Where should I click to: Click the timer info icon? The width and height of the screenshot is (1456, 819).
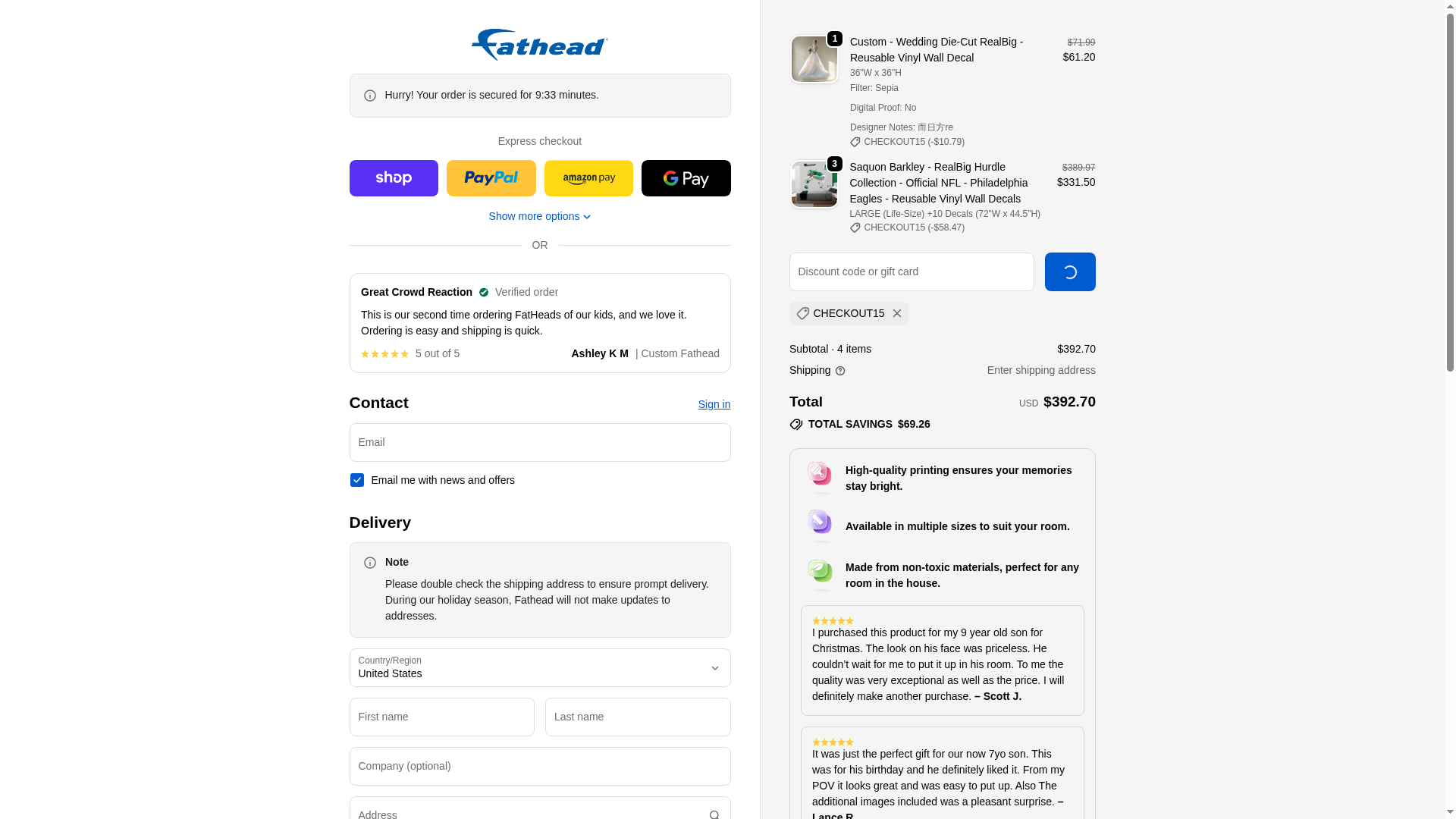[x=370, y=96]
